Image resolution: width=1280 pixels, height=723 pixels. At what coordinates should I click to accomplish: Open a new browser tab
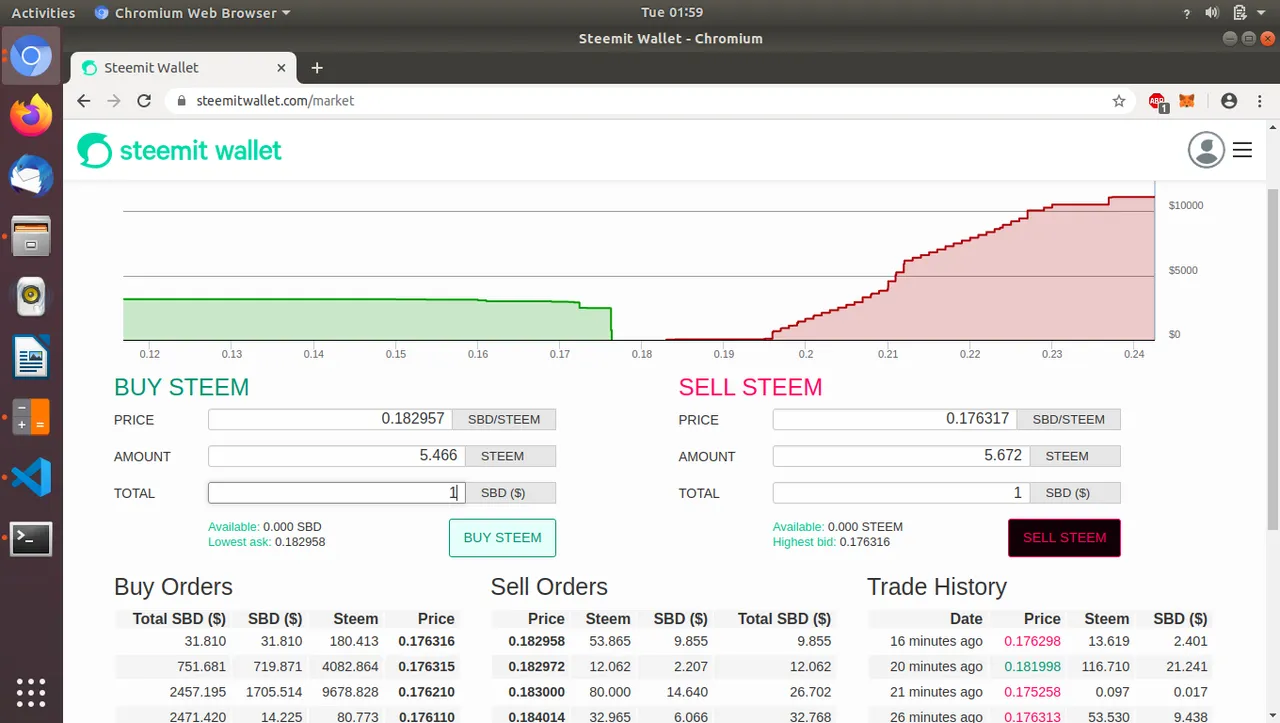click(x=317, y=68)
